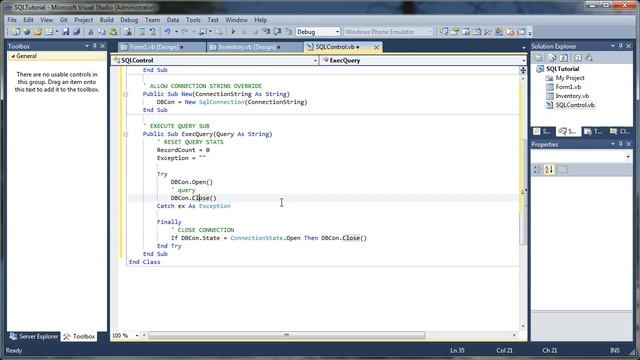Image resolution: width=640 pixels, height=360 pixels.
Task: Select Form1.vb in Solution Explorer
Action: (x=568, y=87)
